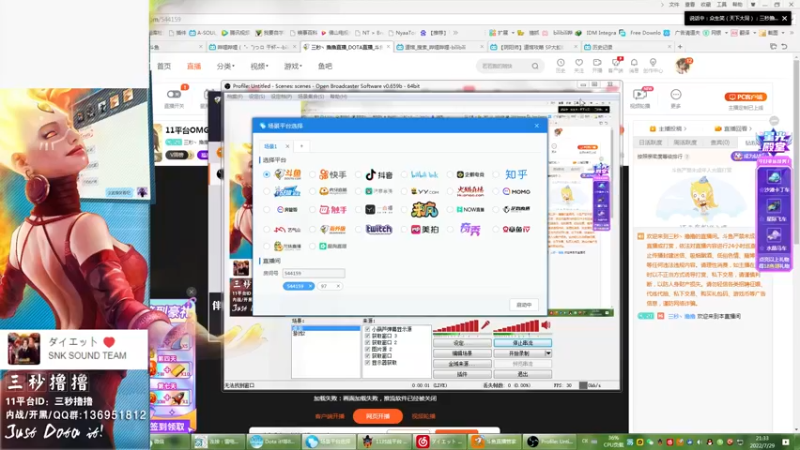Add a new scene tab with plus

302,146
